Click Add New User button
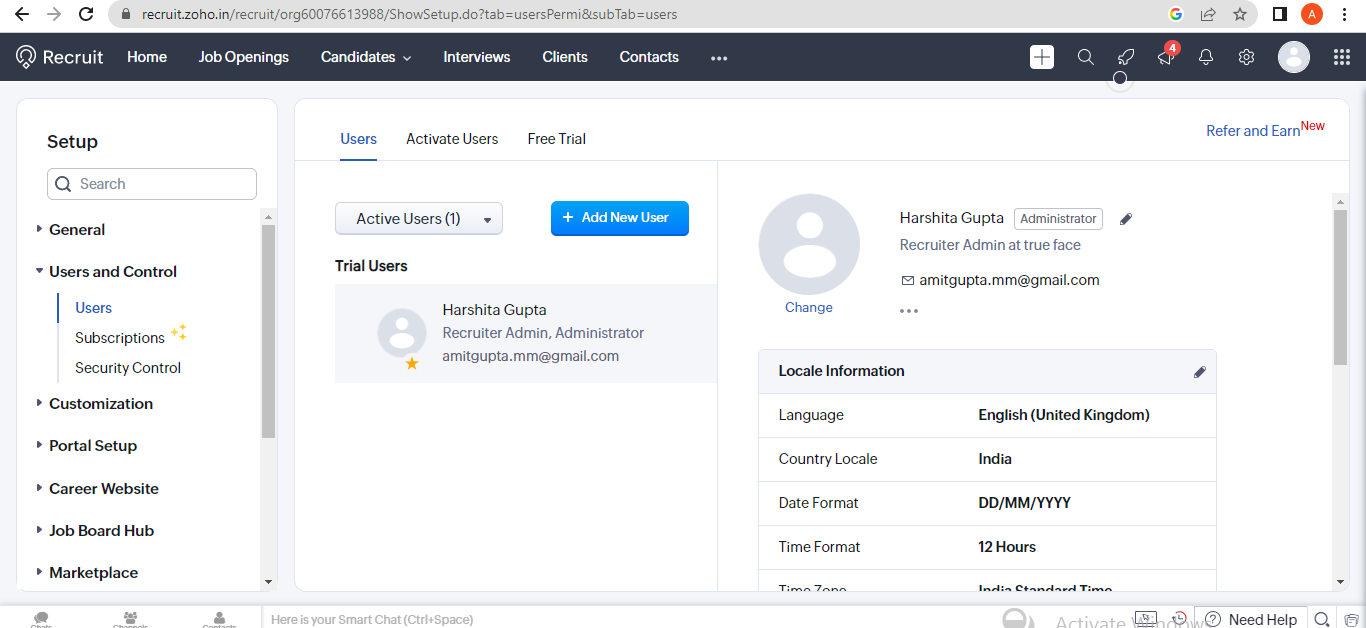Viewport: 1366px width, 628px height. [620, 218]
